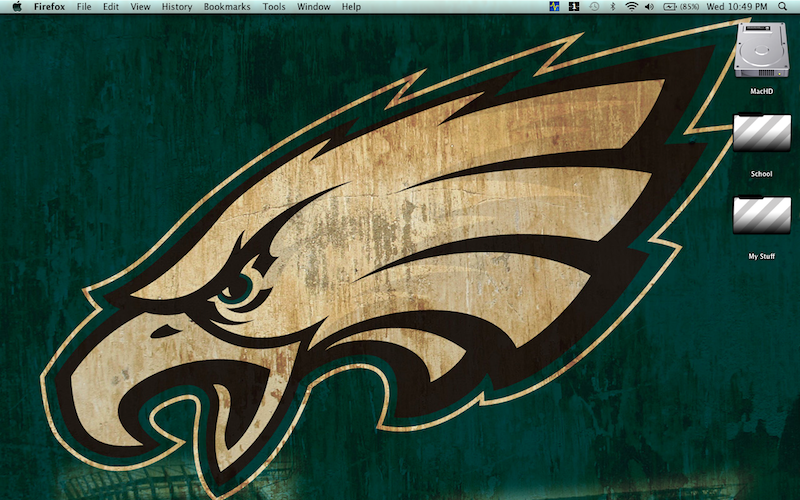Select the MacHD drive icon
800x500 pixels.
click(762, 50)
